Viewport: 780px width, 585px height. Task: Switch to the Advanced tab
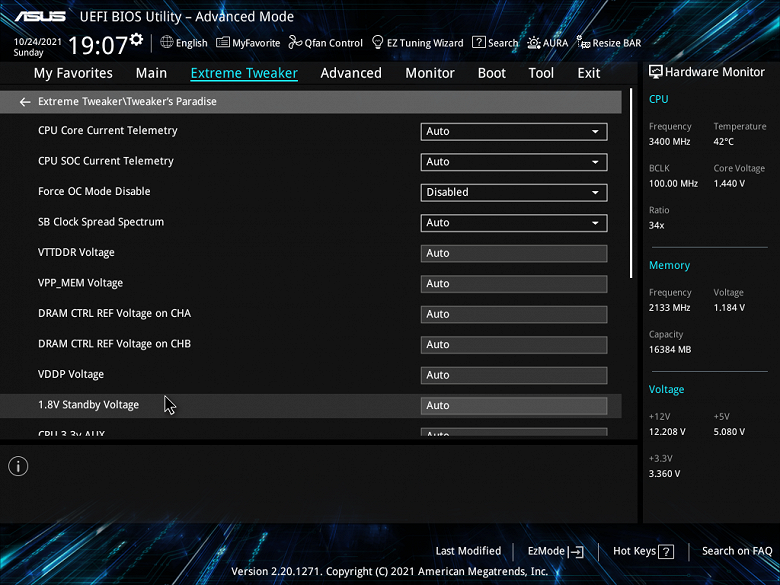[x=351, y=73]
